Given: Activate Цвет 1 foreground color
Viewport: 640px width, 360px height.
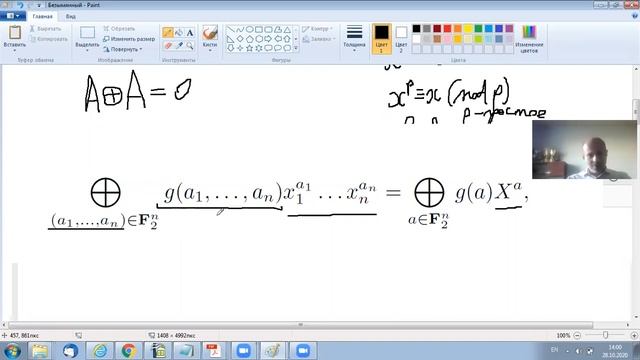Looking at the screenshot, I should click(x=381, y=39).
